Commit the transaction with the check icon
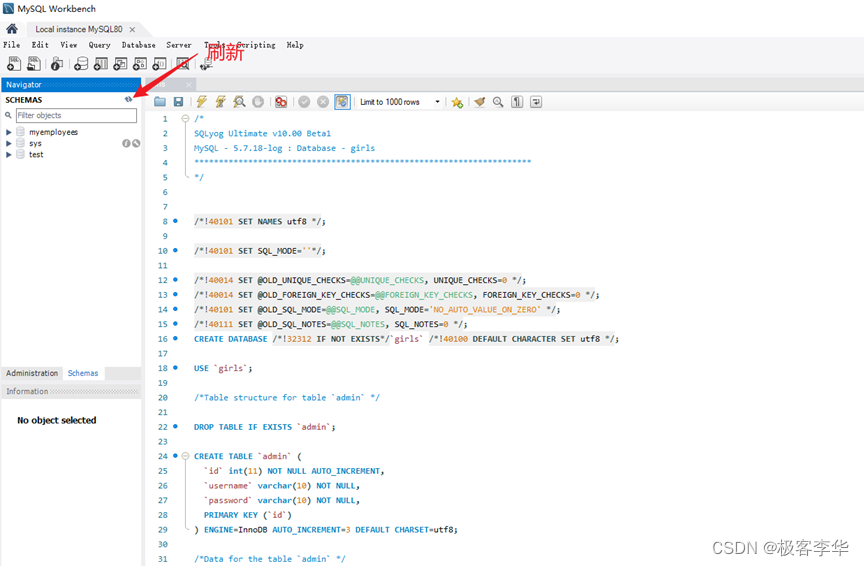 [304, 102]
